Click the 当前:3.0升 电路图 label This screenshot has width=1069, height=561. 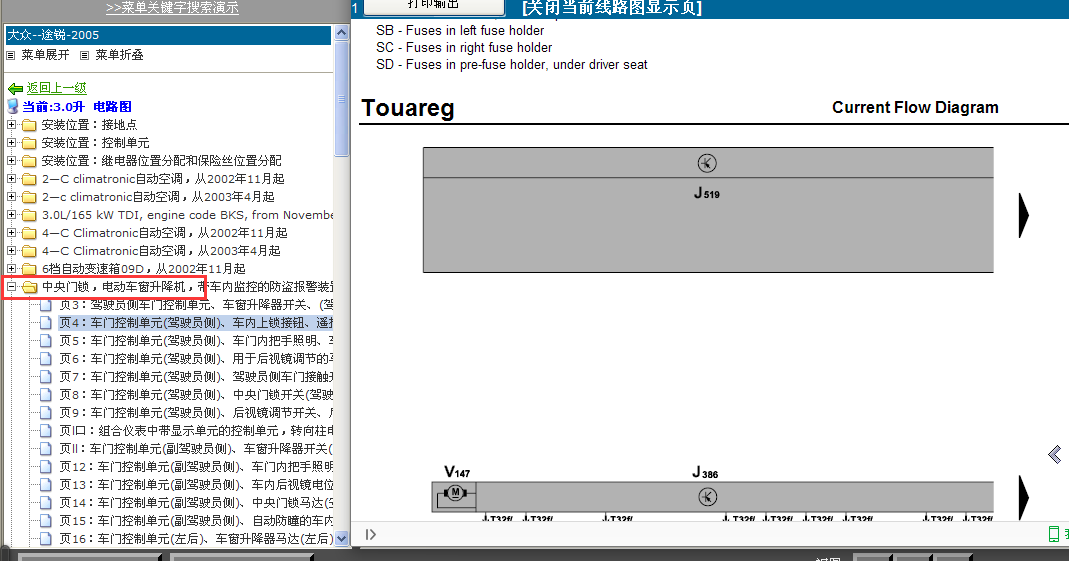pyautogui.click(x=77, y=106)
